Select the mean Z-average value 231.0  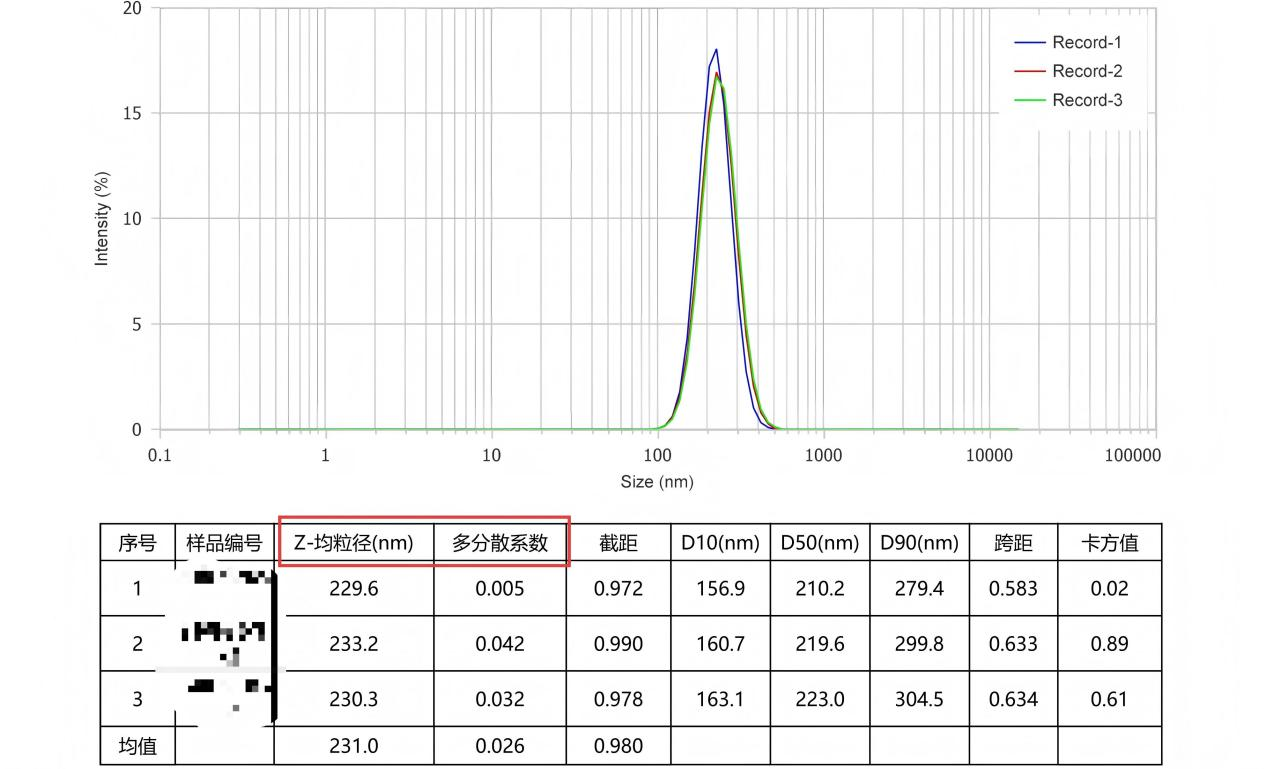pyautogui.click(x=354, y=746)
